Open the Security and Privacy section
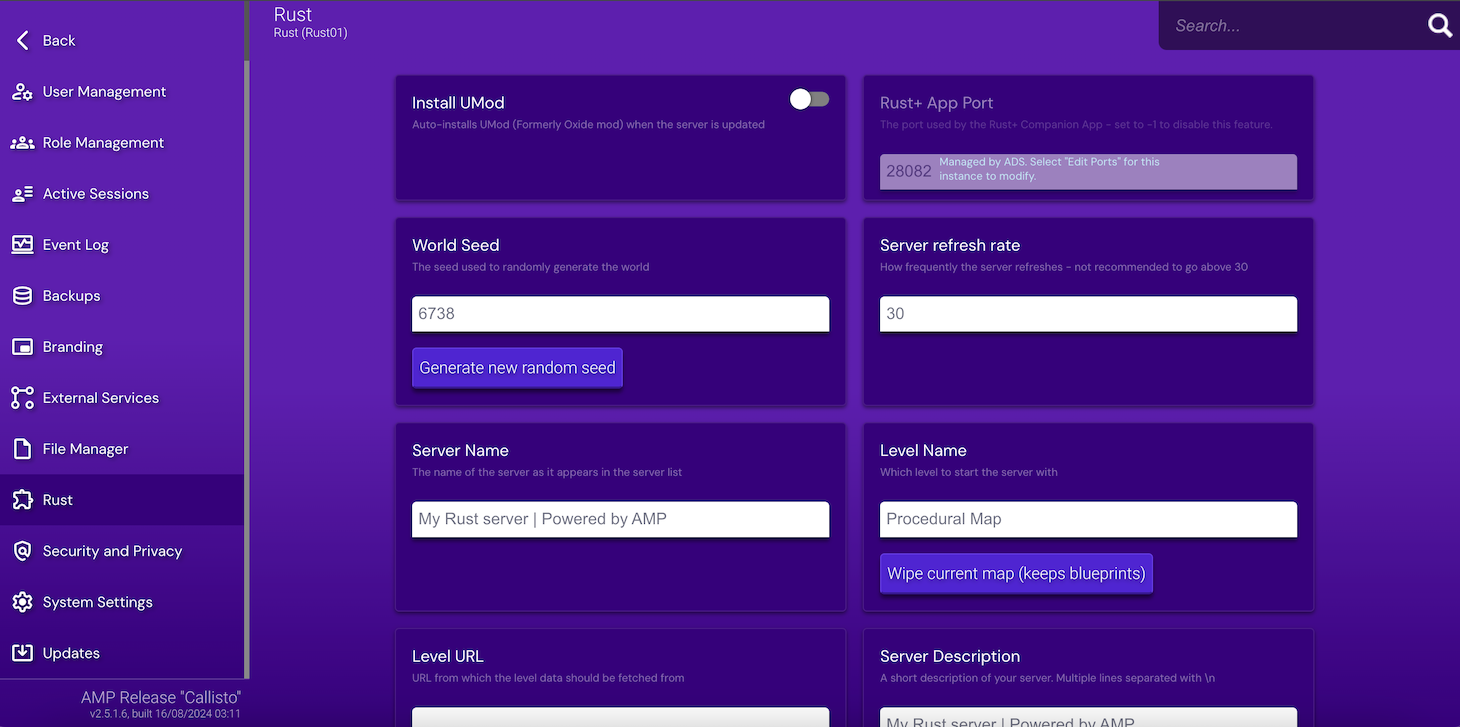 [x=22, y=550]
